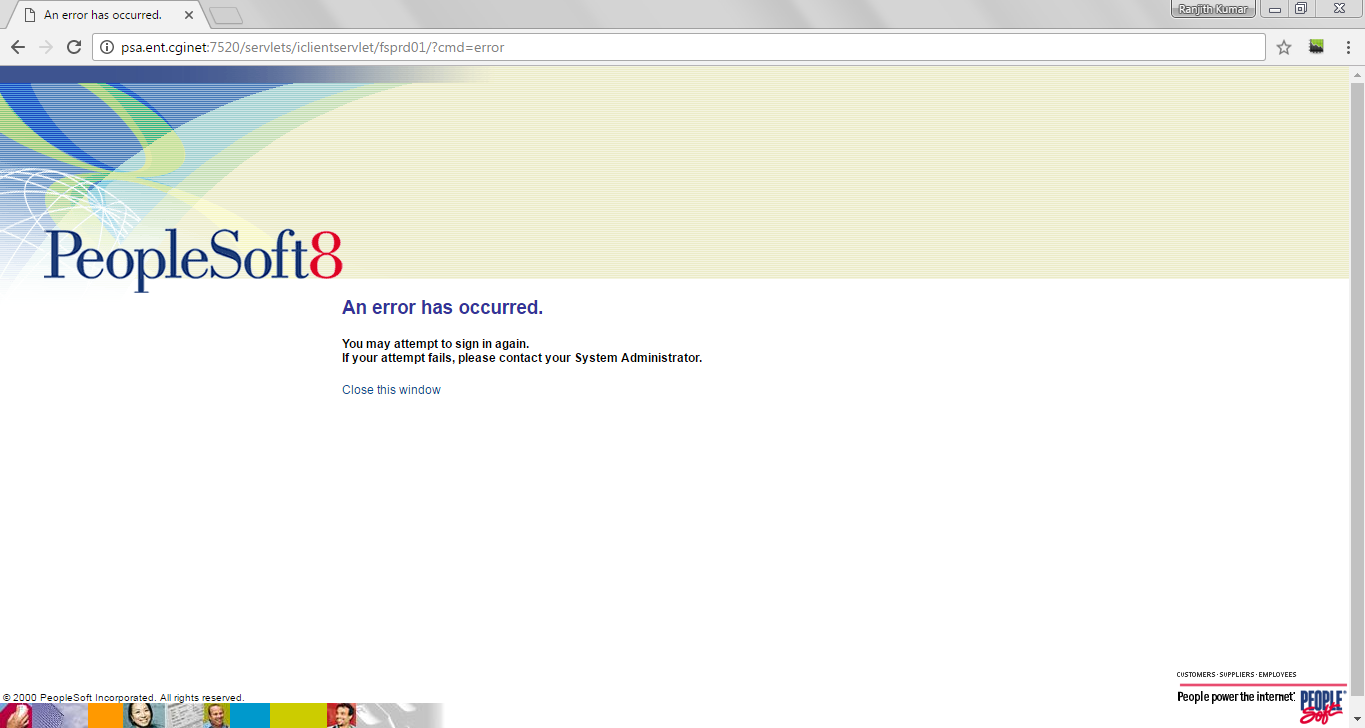Screen dimensions: 1365x728
Task: Click the browser forward arrow
Action: pyautogui.click(x=46, y=47)
